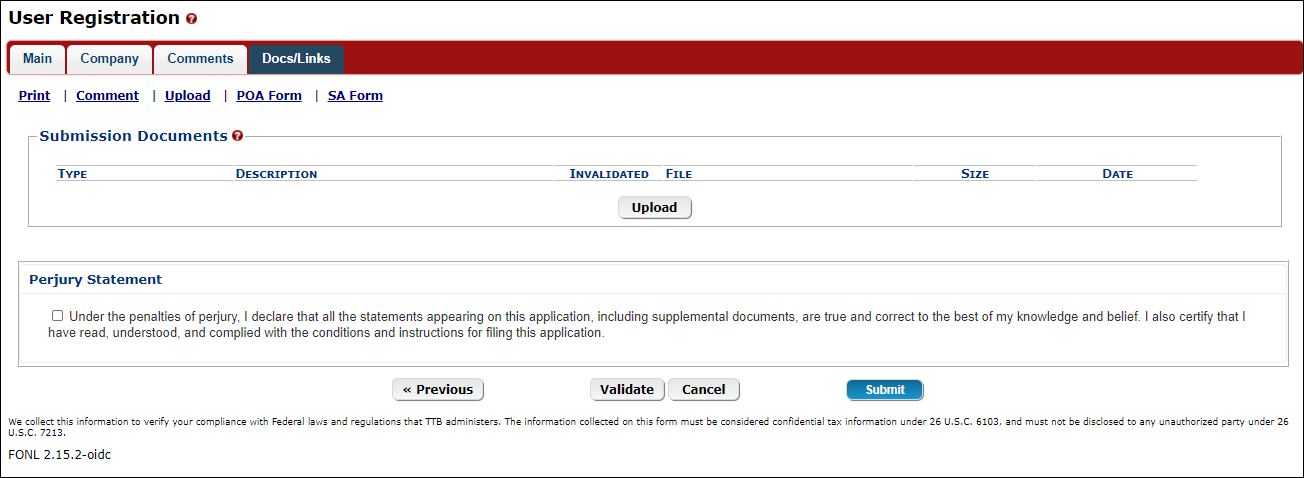Open the POA Form link
This screenshot has height=478, width=1304.
point(269,96)
